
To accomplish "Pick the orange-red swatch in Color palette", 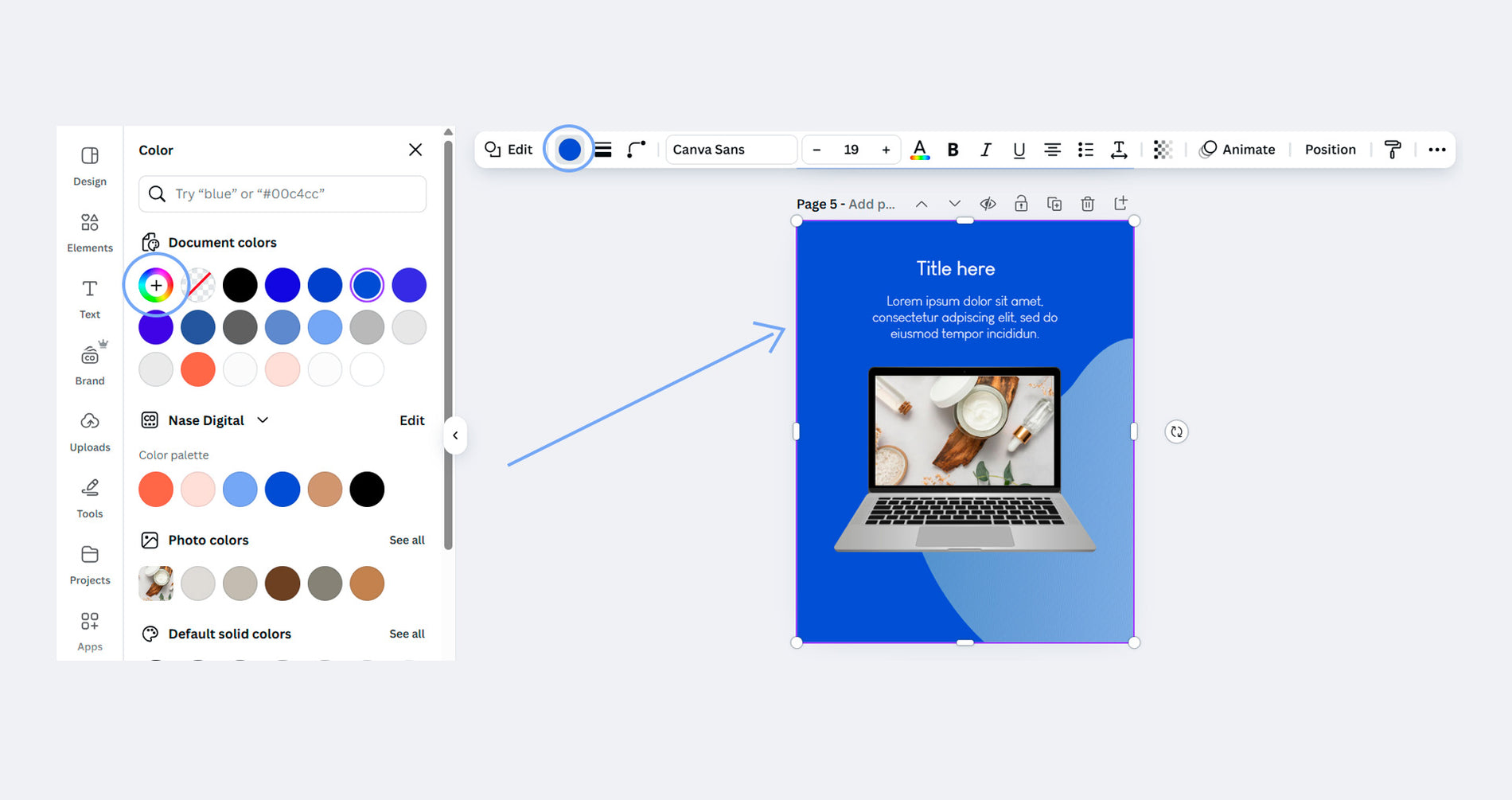I will click(156, 490).
